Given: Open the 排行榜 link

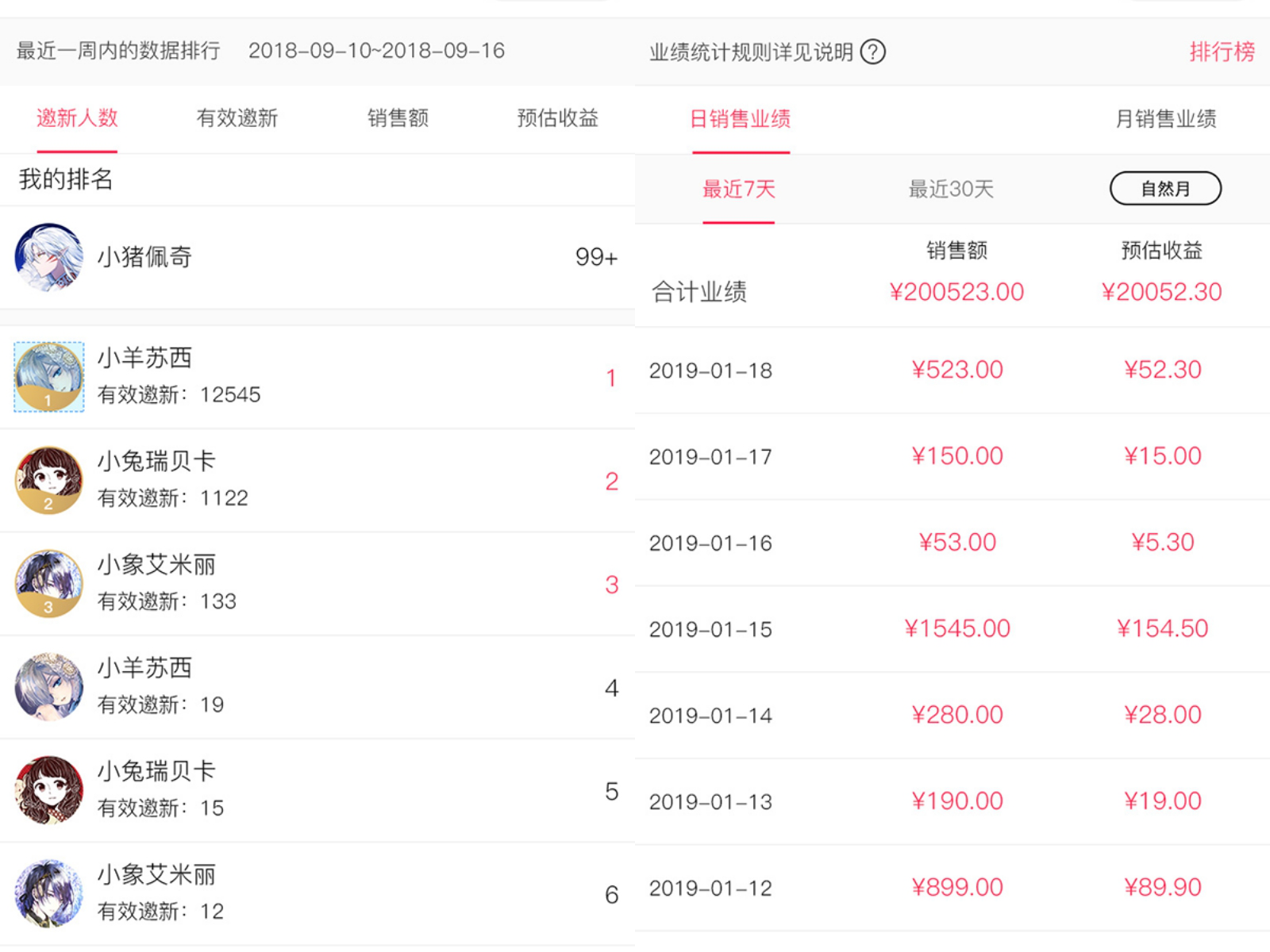Looking at the screenshot, I should pos(1222,52).
